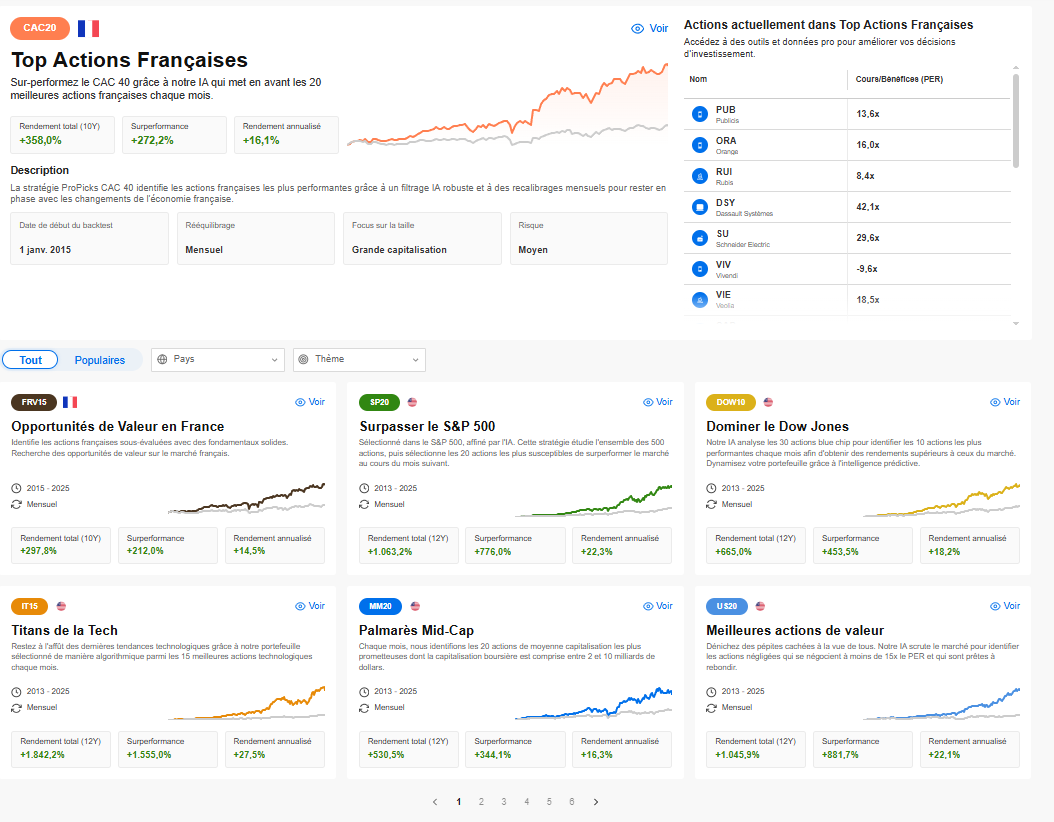The height and width of the screenshot is (822, 1054).
Task: Click the Vivendi VIV stock icon
Action: (700, 269)
